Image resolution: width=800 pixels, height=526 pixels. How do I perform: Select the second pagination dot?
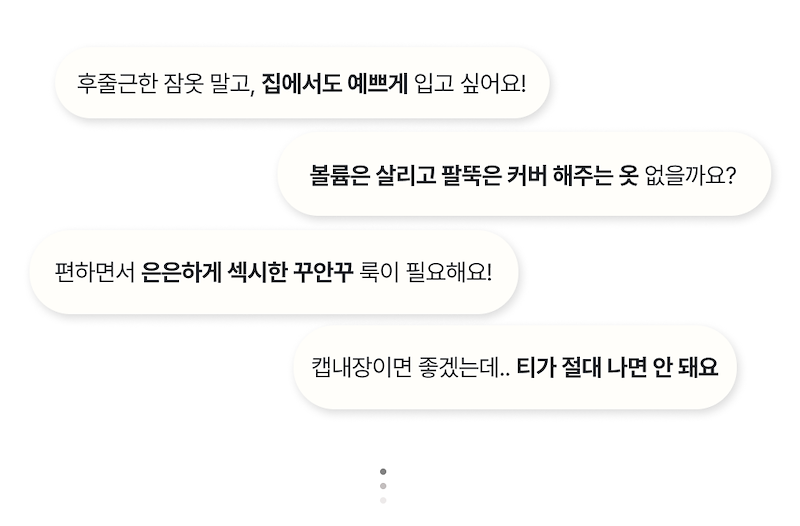click(x=383, y=486)
